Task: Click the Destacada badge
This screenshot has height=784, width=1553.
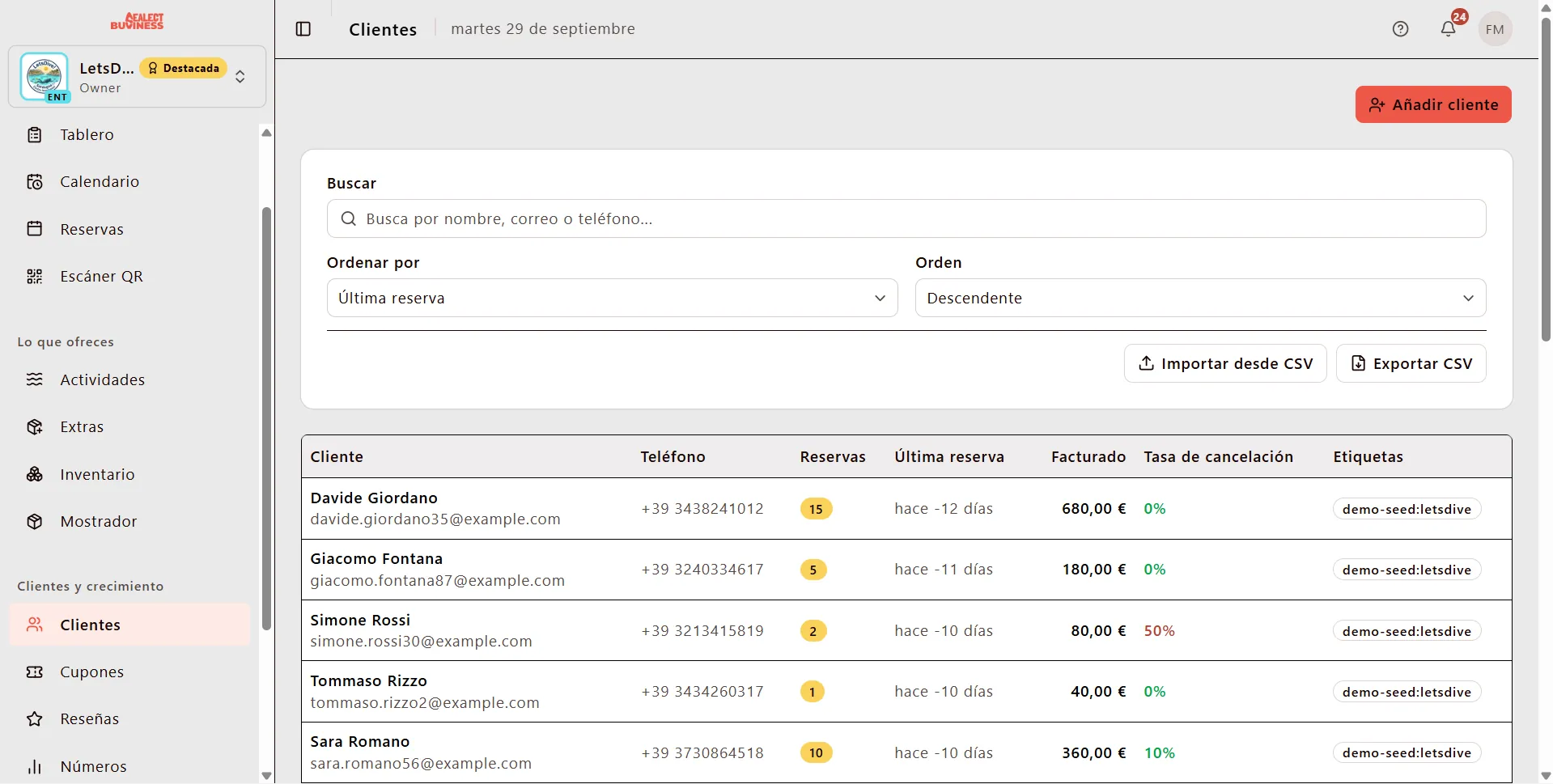Action: pyautogui.click(x=184, y=68)
